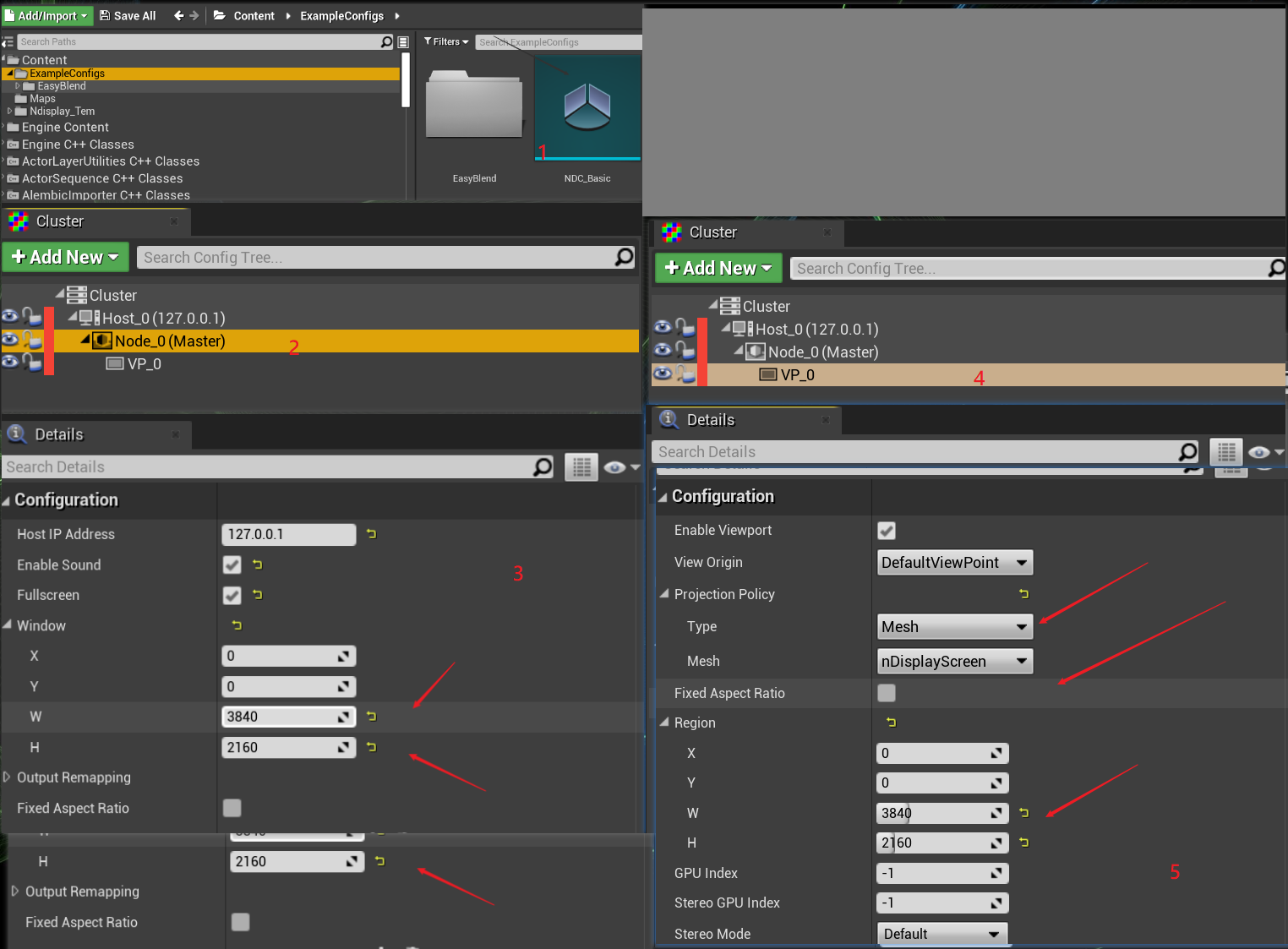Screen dimensions: 1288x949
Task: Toggle viewport Fixed Aspect Ratio checkbox
Action: (x=887, y=693)
